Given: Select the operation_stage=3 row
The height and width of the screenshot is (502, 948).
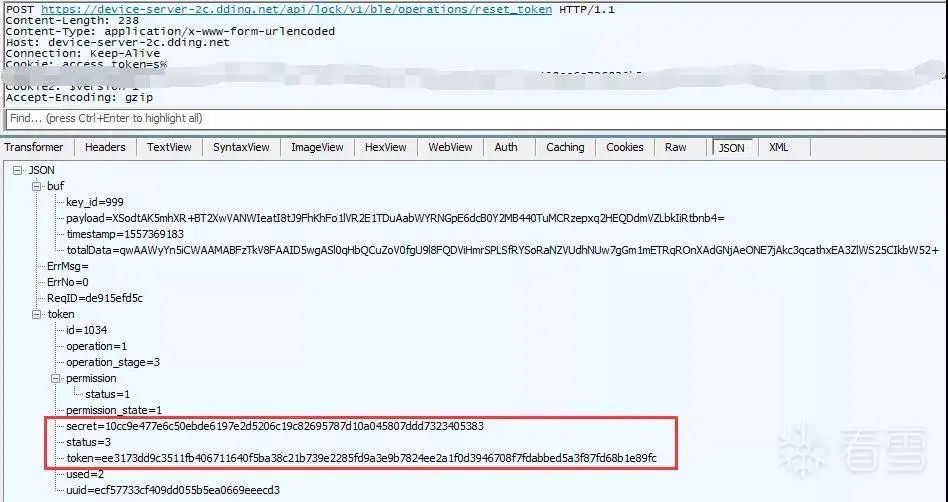Looking at the screenshot, I should click(x=113, y=362).
